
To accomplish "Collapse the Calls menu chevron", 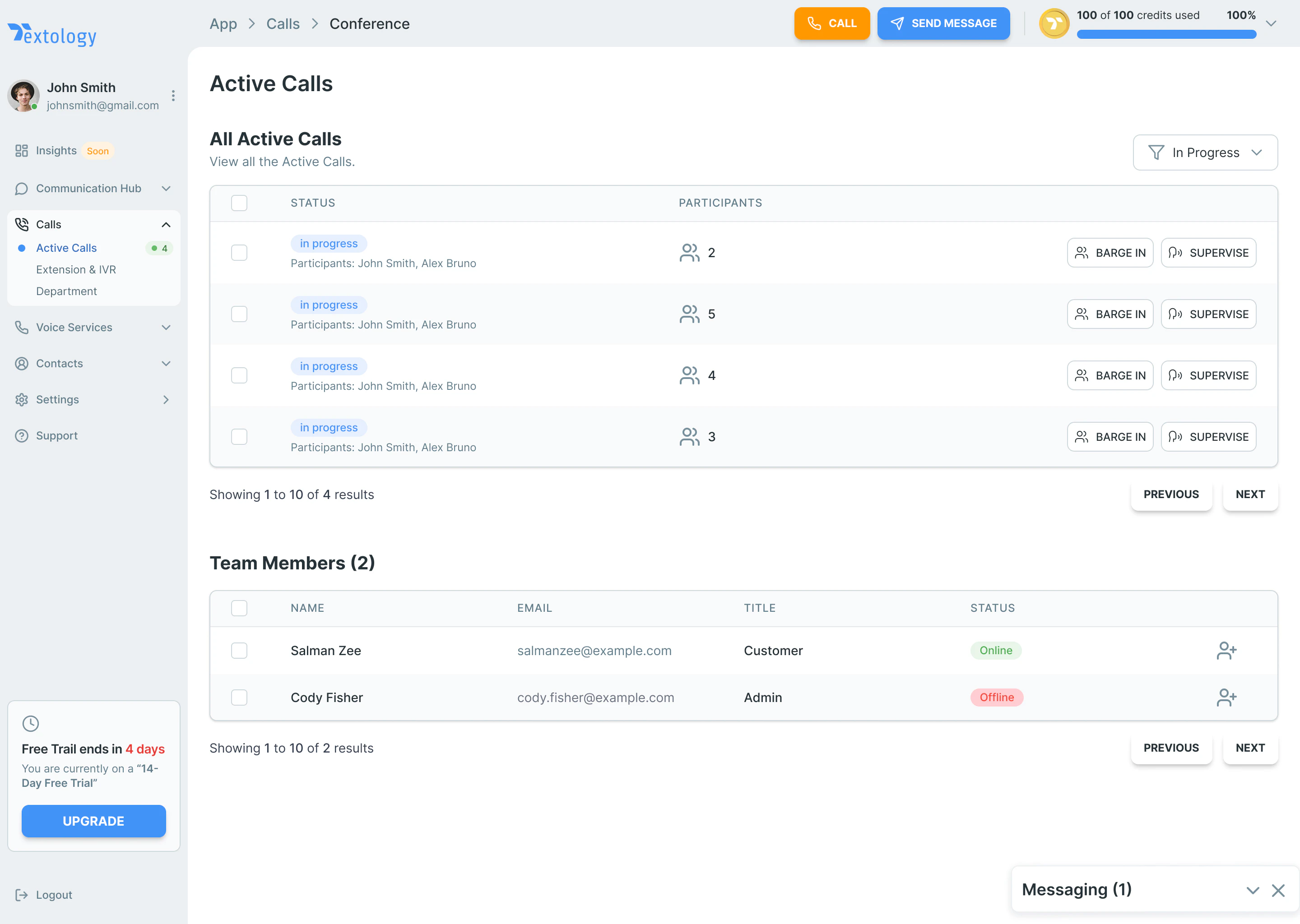I will [166, 225].
